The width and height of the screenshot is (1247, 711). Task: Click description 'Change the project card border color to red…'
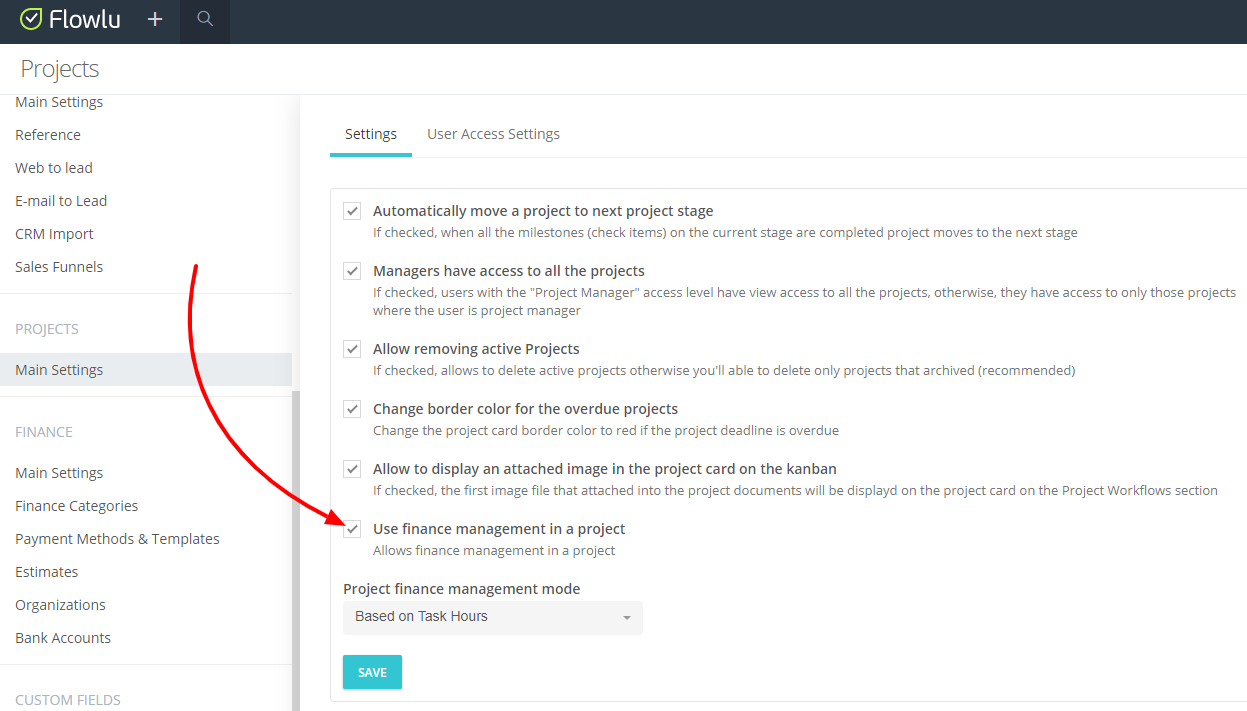pyautogui.click(x=606, y=431)
